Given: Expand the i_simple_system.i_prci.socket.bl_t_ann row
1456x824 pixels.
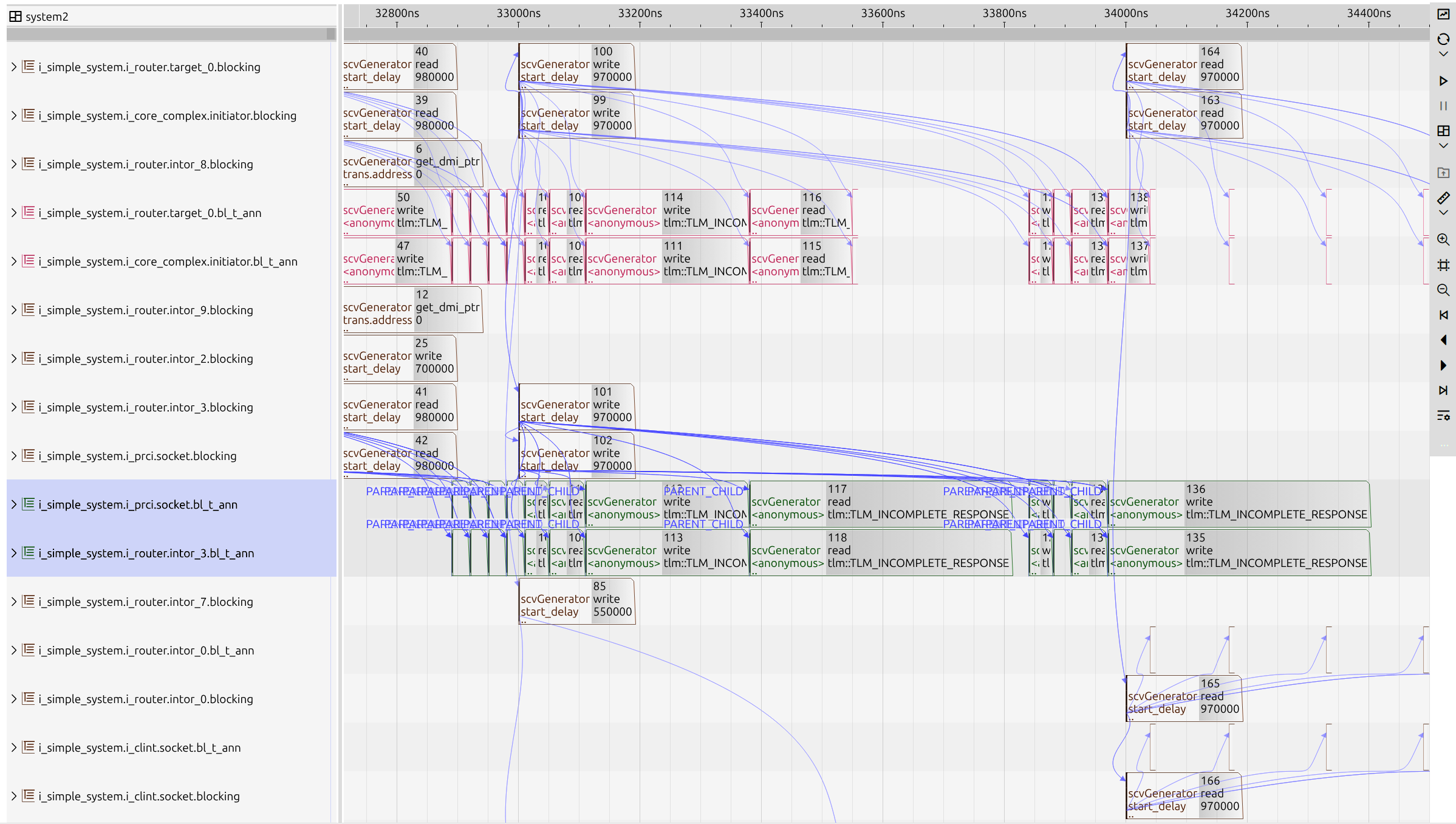Looking at the screenshot, I should (x=13, y=504).
